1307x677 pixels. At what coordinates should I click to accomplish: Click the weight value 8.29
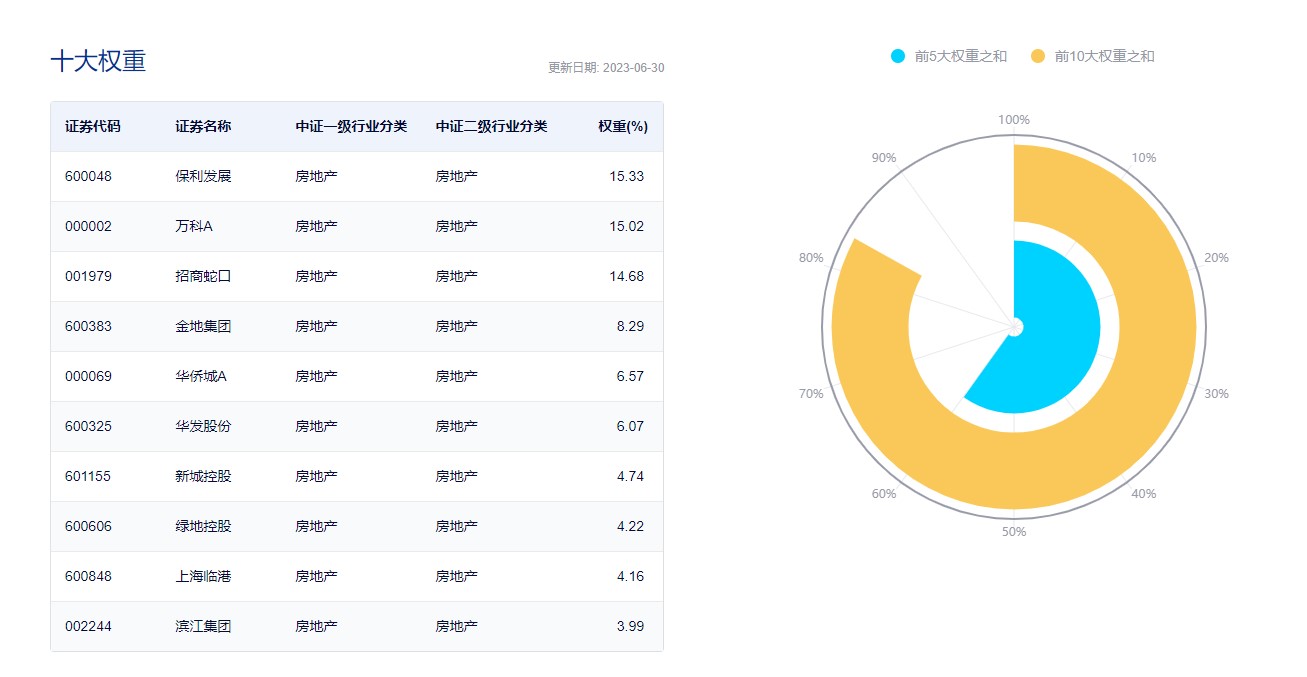pos(630,326)
